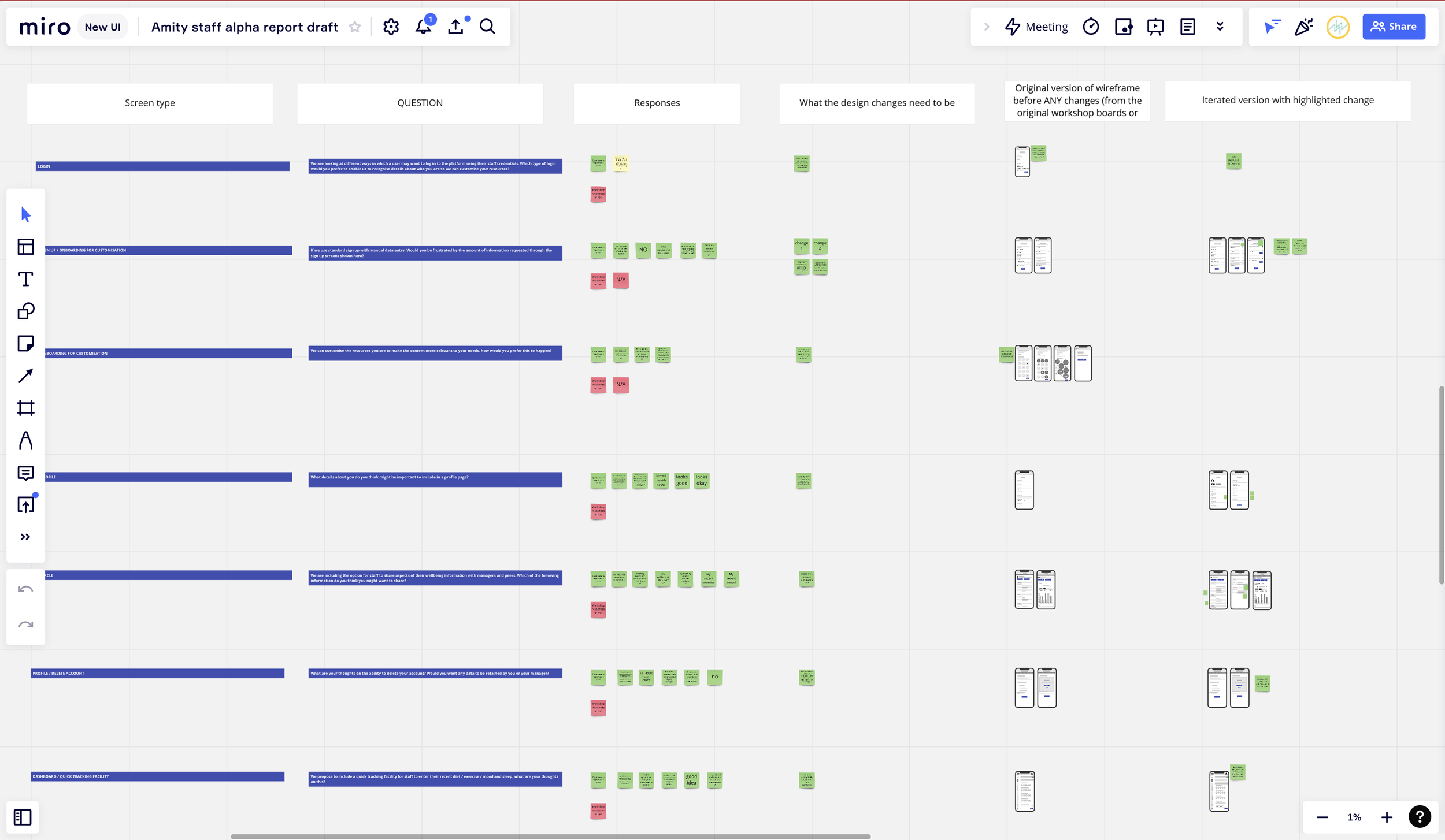Expand the collapsed apps toolbar chevron

(987, 27)
